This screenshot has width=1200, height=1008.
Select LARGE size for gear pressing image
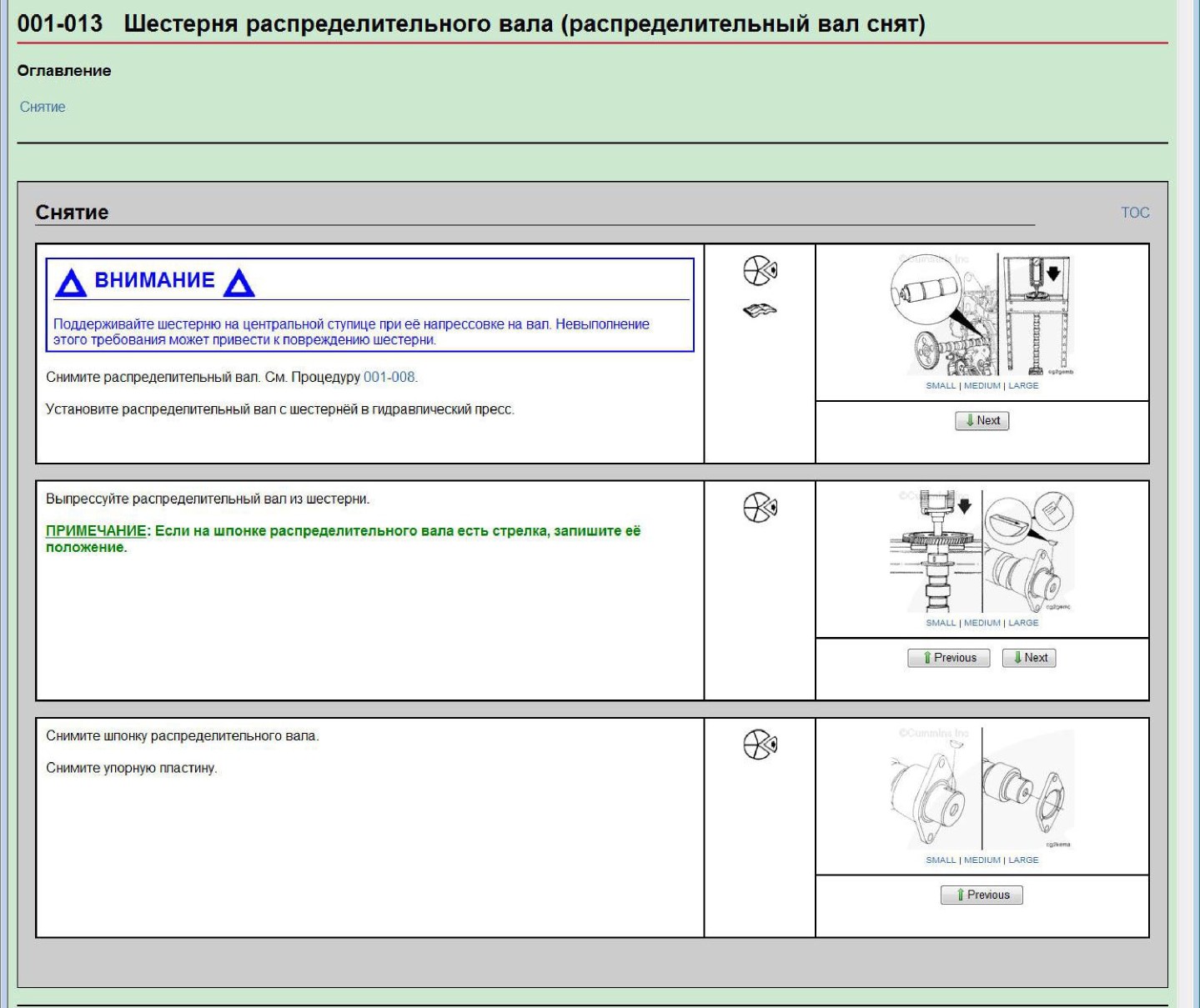click(x=1023, y=623)
